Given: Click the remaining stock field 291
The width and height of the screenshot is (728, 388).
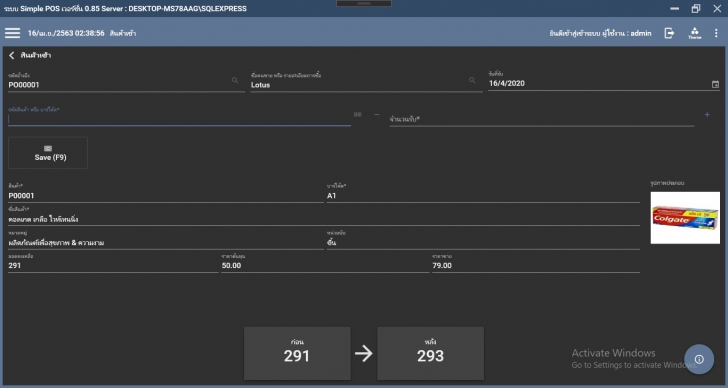Looking at the screenshot, I should (x=113, y=263).
